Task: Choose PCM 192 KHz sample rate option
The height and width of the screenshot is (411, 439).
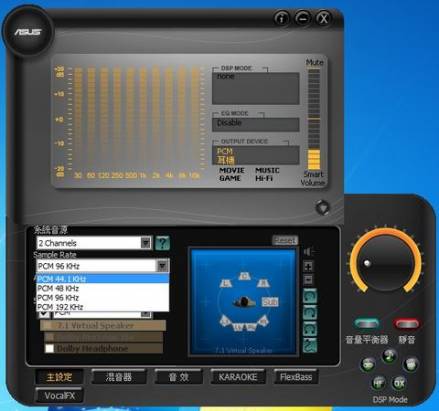Action: pyautogui.click(x=102, y=307)
